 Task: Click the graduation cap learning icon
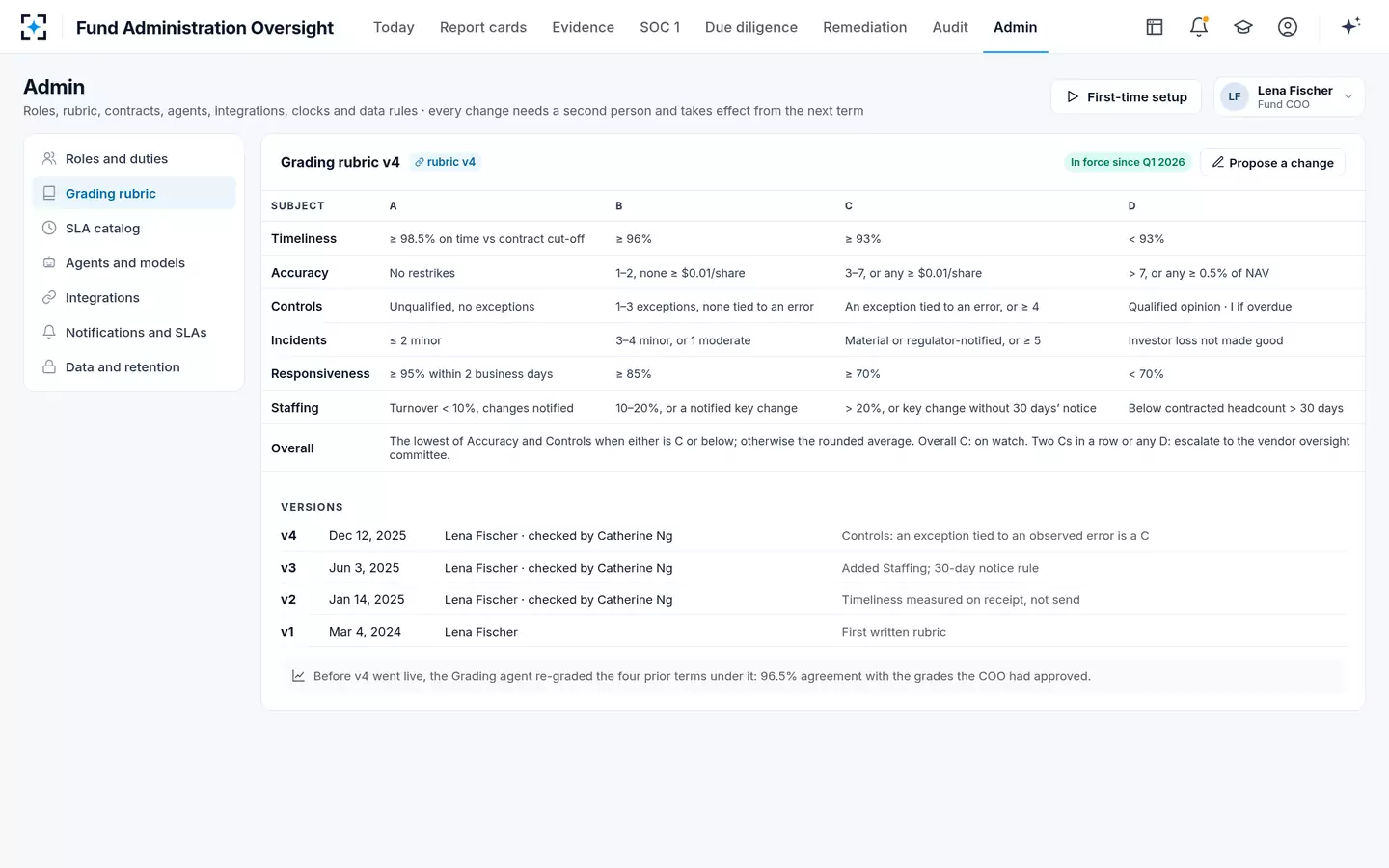(1243, 27)
